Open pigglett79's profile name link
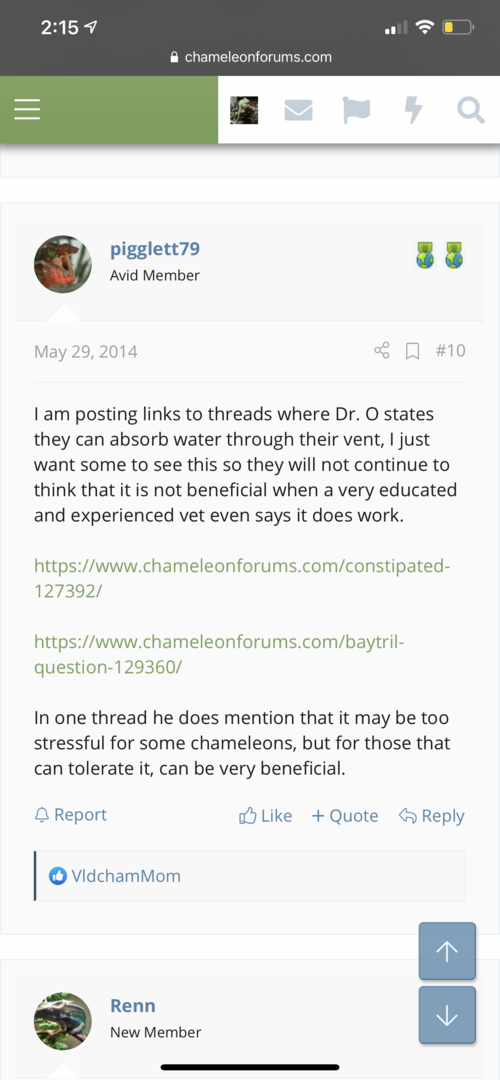The image size is (500, 1080). [155, 249]
